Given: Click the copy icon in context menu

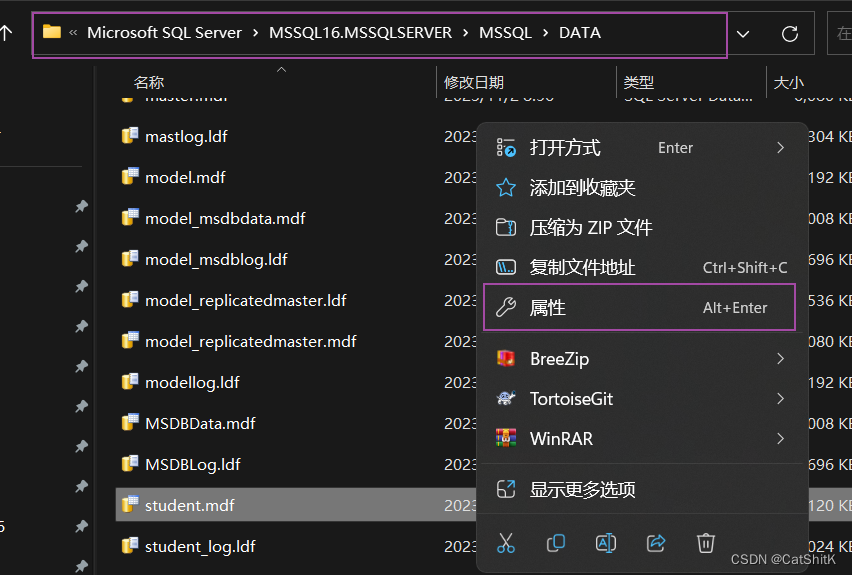Looking at the screenshot, I should tap(555, 543).
